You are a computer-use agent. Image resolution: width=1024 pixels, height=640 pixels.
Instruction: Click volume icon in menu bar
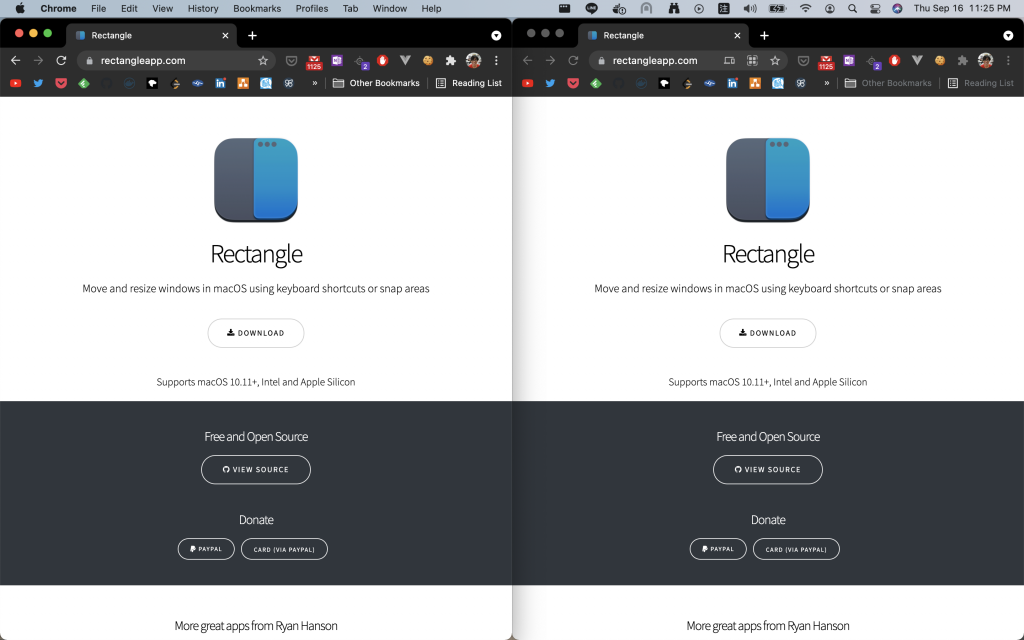point(750,8)
